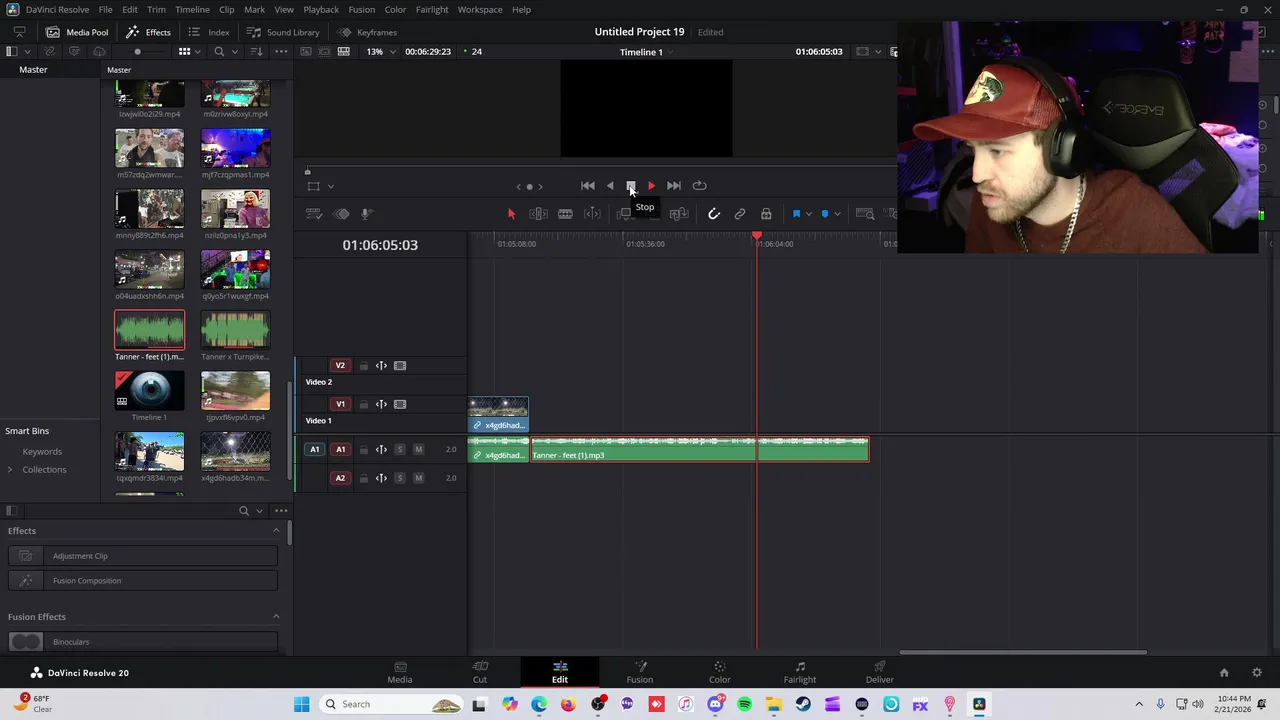
Task: Stop playback with the Stop button
Action: [x=631, y=185]
